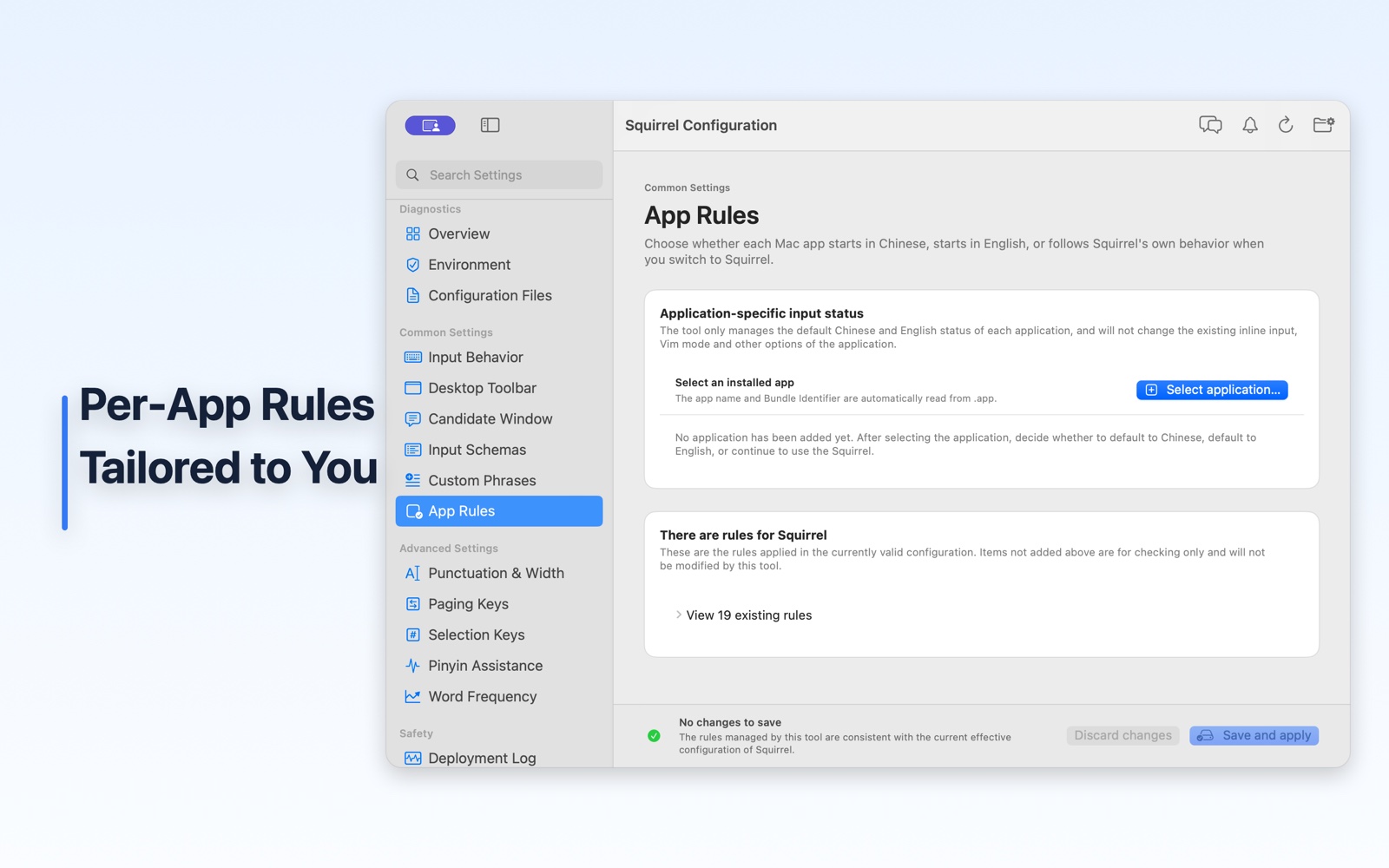Image resolution: width=1389 pixels, height=868 pixels.
Task: Open Punctuation & Width label
Action: point(496,573)
